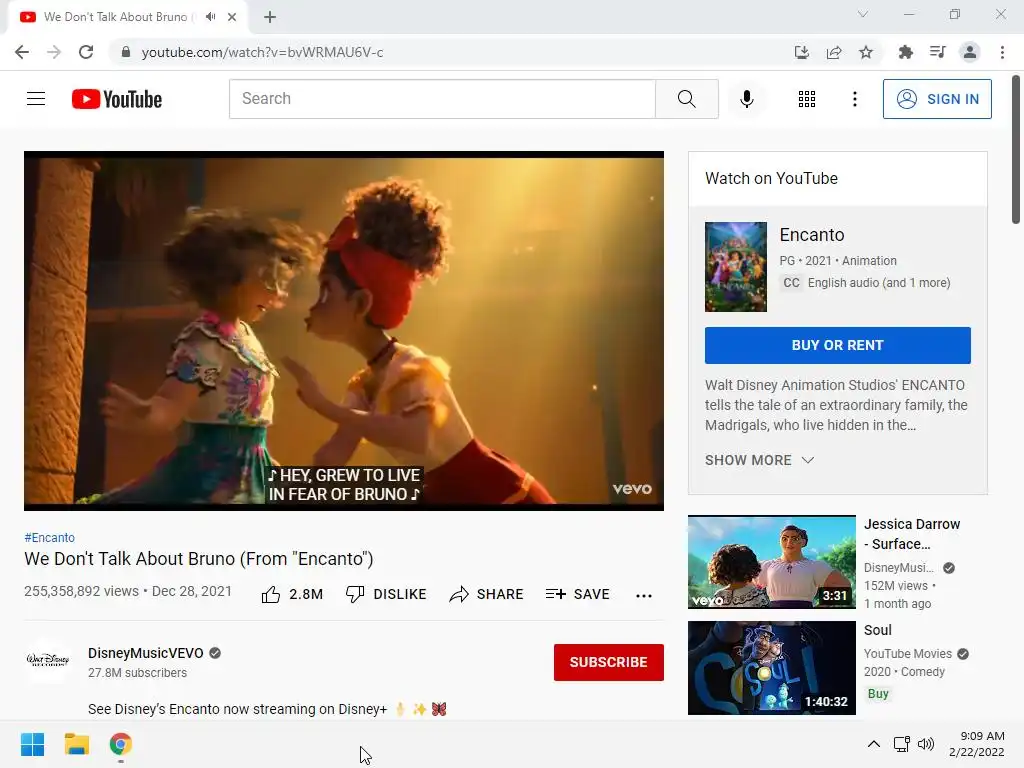The height and width of the screenshot is (768, 1024).
Task: Click Buy badge under Soul
Action: click(x=878, y=694)
